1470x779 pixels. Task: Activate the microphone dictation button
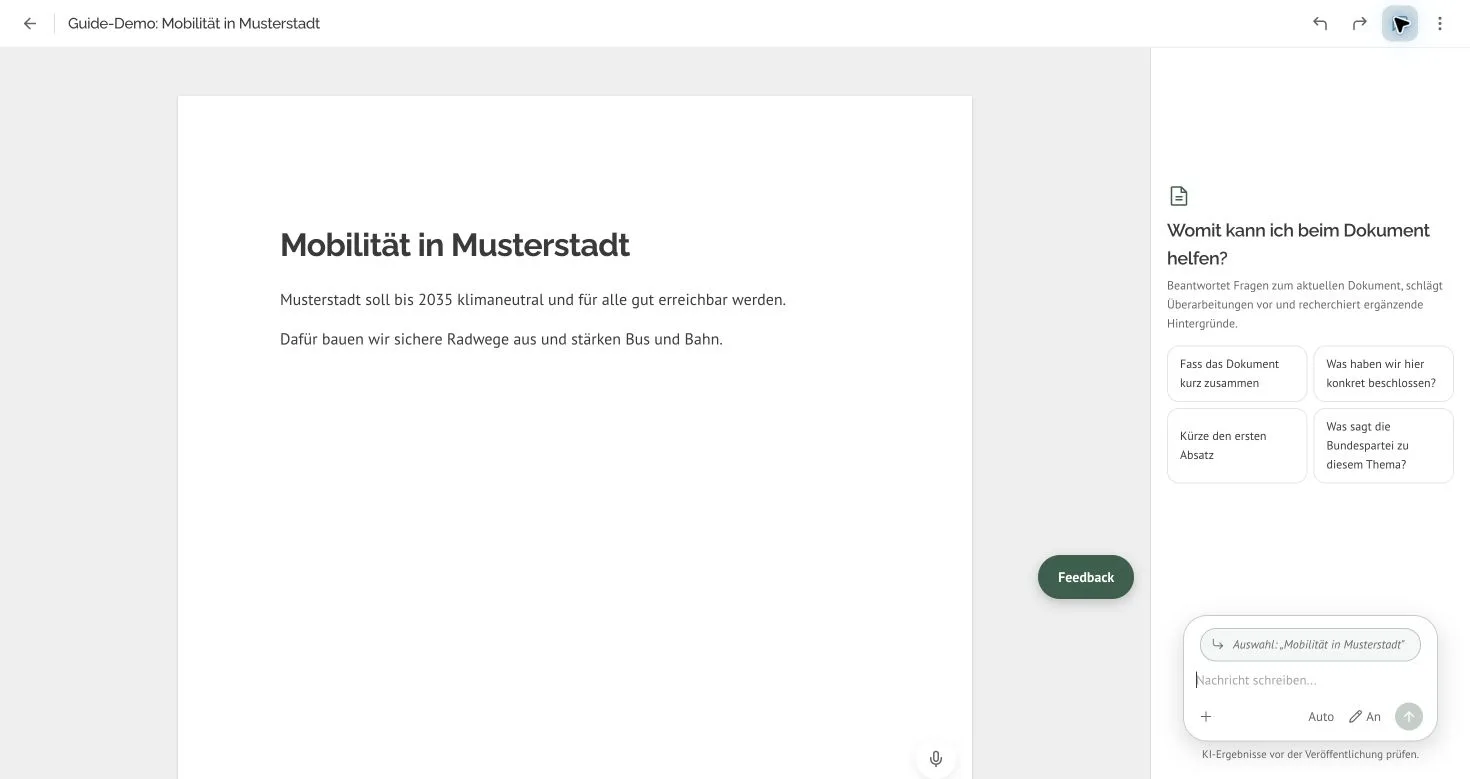point(936,759)
